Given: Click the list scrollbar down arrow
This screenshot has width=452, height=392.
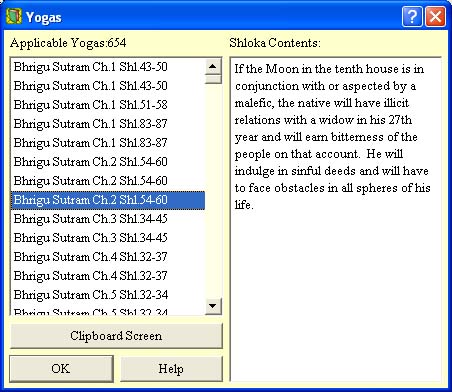Looking at the screenshot, I should [x=213, y=306].
